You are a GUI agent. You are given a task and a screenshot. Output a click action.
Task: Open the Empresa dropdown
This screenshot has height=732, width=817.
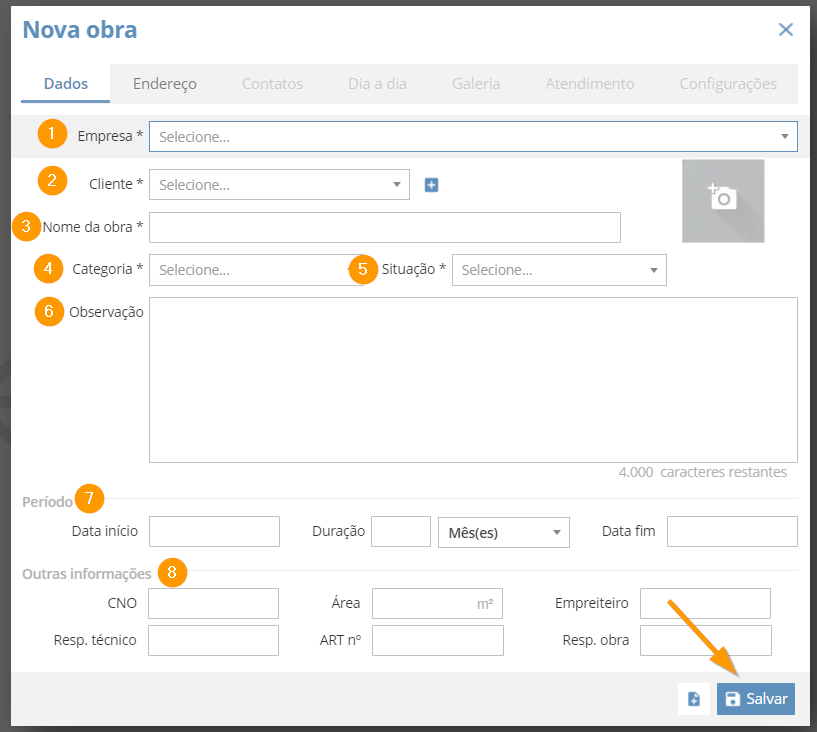tap(473, 137)
